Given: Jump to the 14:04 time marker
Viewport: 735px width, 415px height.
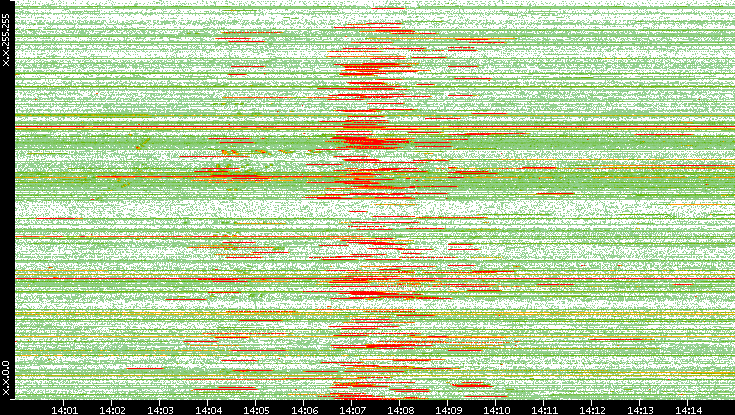Looking at the screenshot, I should pos(208,408).
